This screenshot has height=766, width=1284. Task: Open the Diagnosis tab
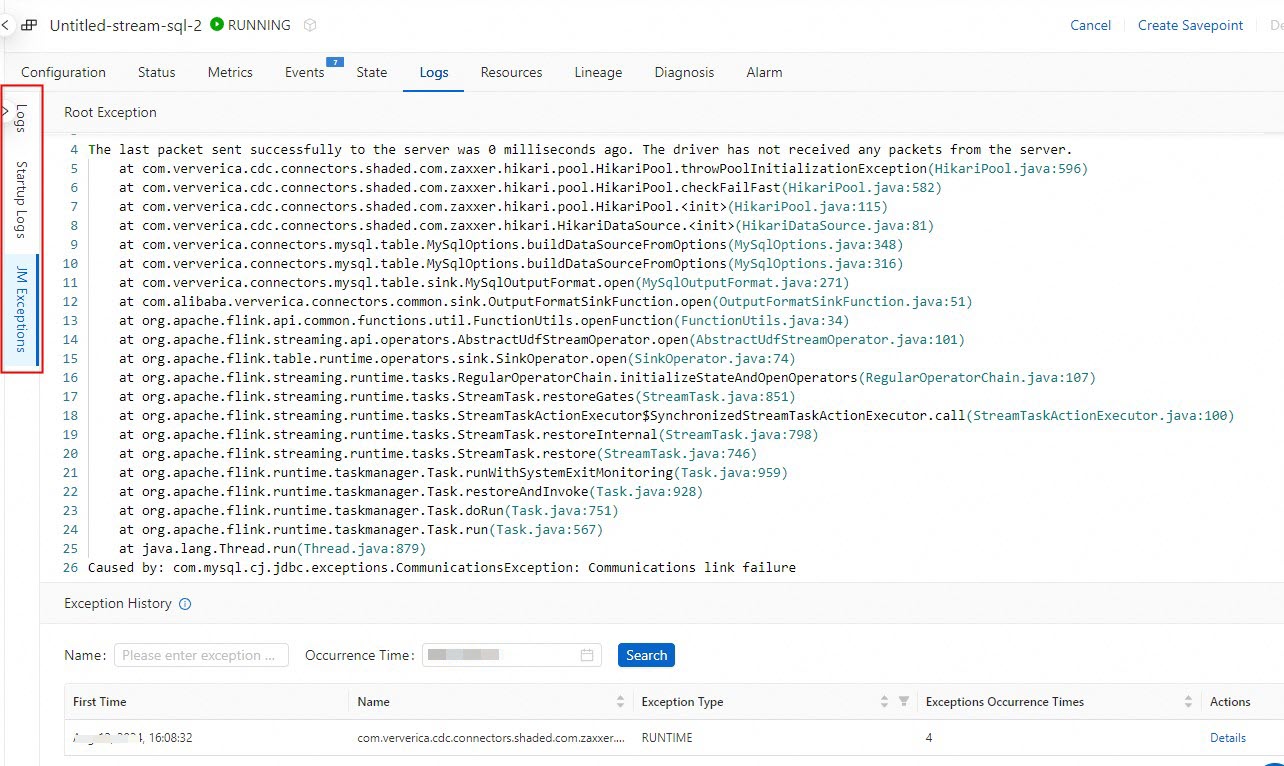click(x=684, y=72)
